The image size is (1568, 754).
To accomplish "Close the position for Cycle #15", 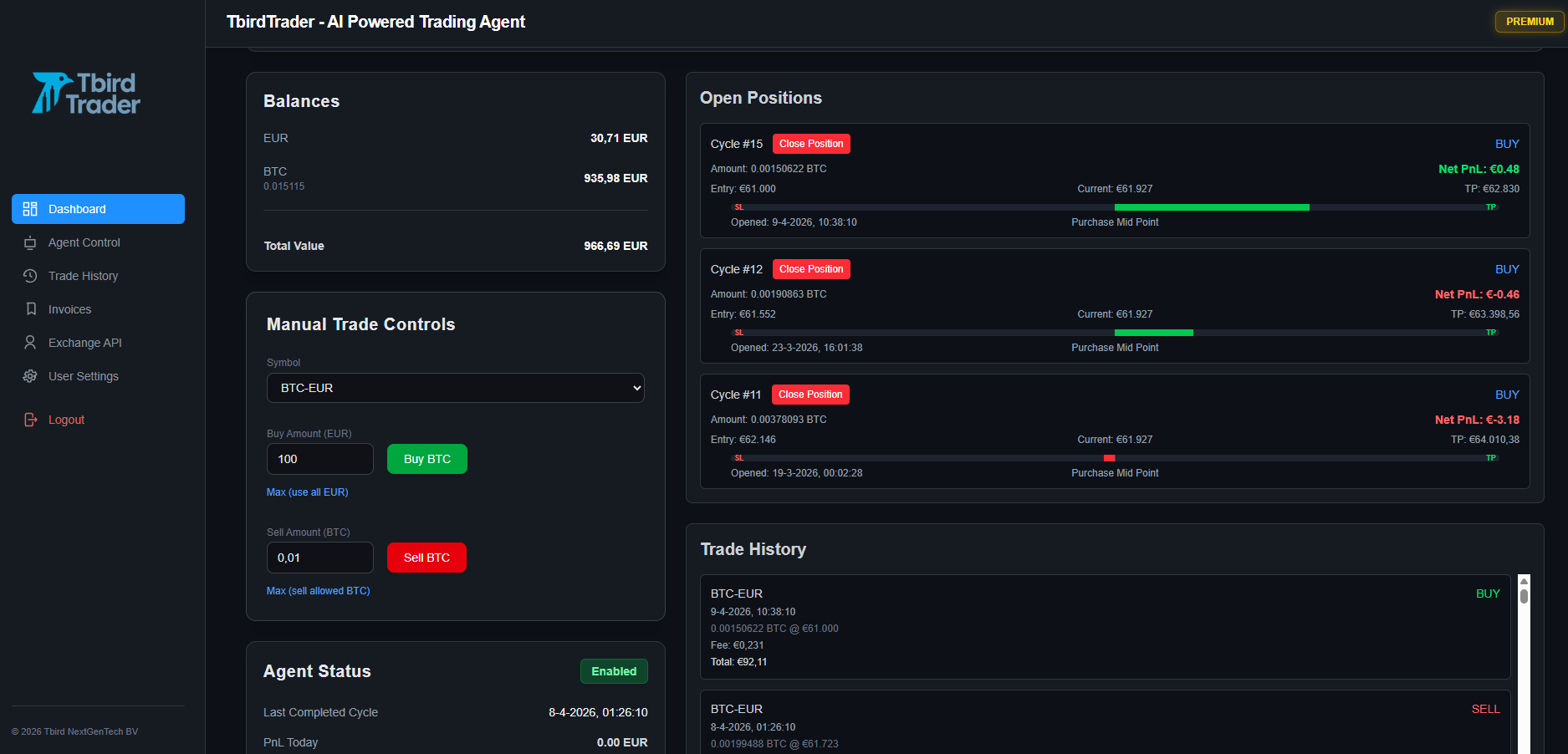I will tap(811, 144).
